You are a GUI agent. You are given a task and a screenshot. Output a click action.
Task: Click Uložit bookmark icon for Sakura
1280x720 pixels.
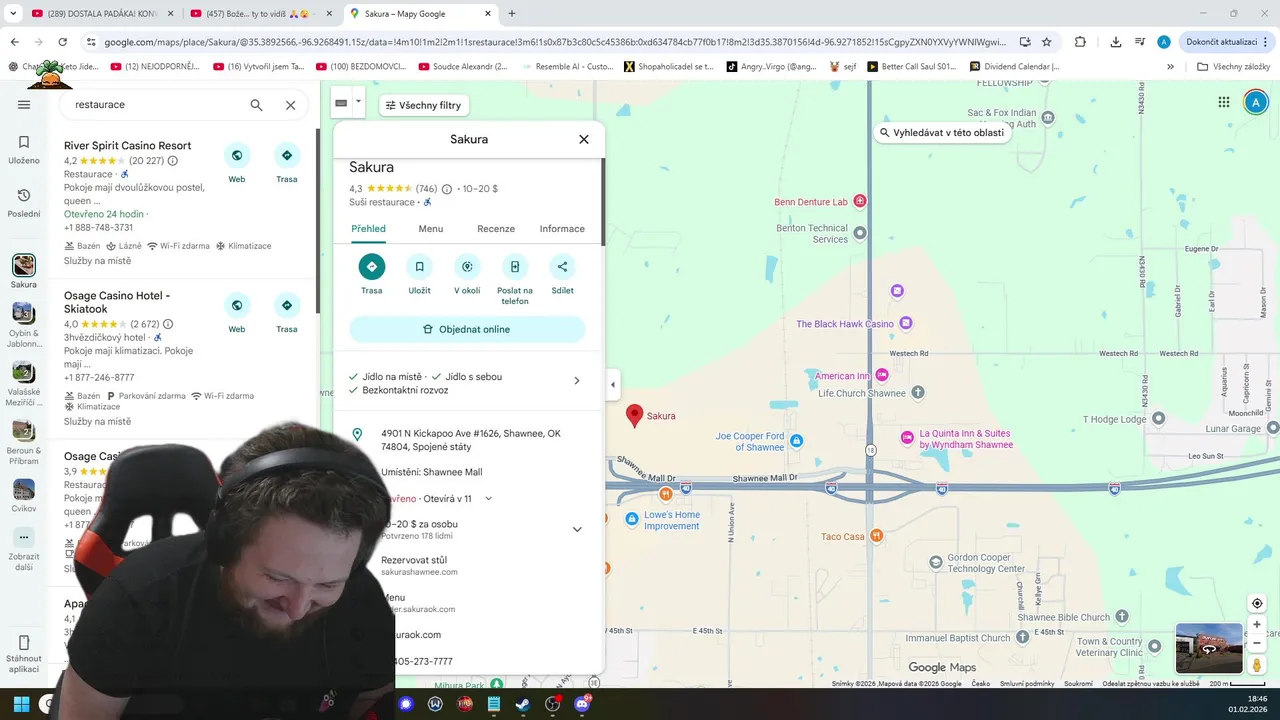pyautogui.click(x=419, y=267)
